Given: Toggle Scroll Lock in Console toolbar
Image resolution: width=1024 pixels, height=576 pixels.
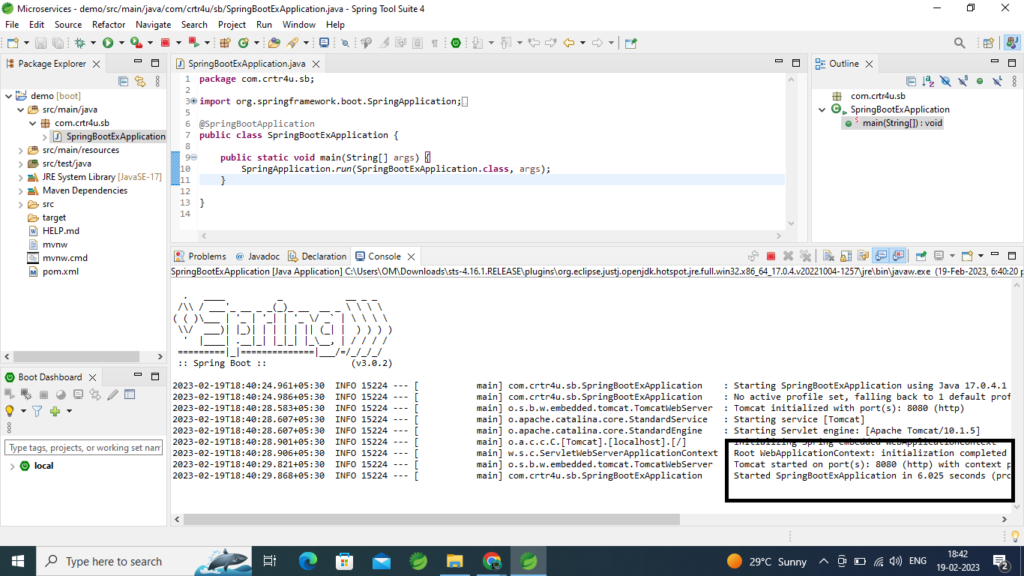Looking at the screenshot, I should [x=846, y=256].
